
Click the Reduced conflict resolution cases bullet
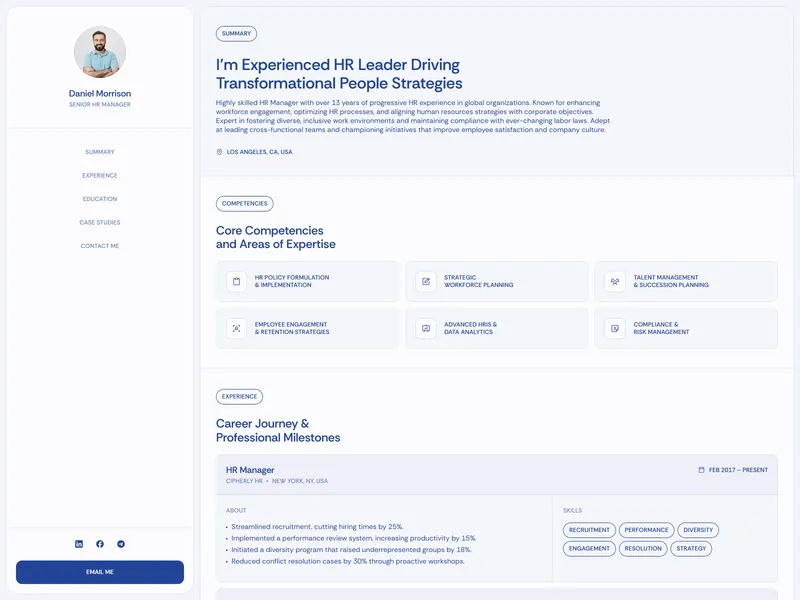click(x=348, y=561)
